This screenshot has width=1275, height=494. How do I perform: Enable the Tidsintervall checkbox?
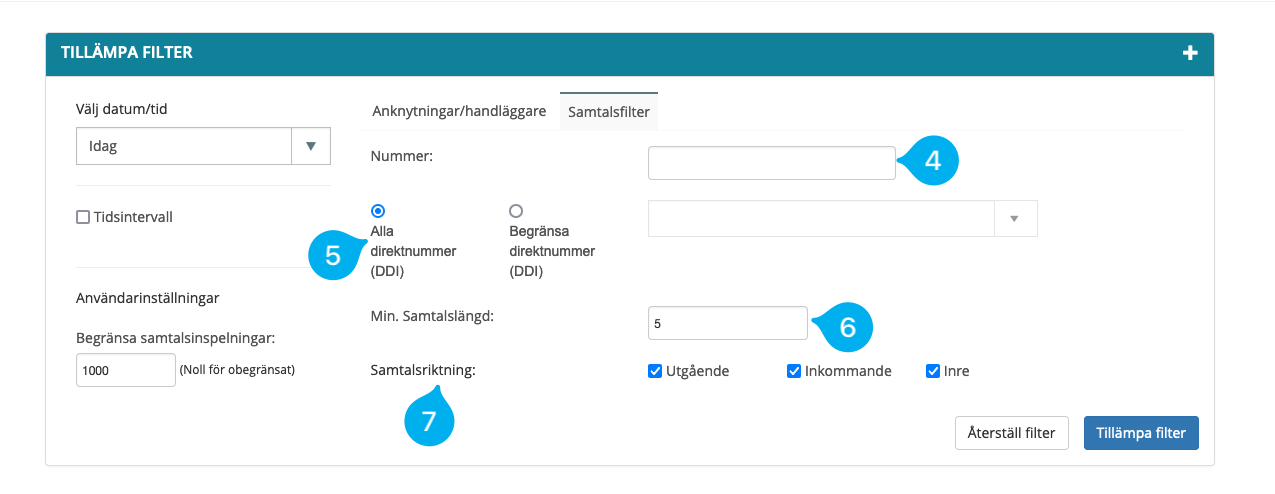[83, 217]
